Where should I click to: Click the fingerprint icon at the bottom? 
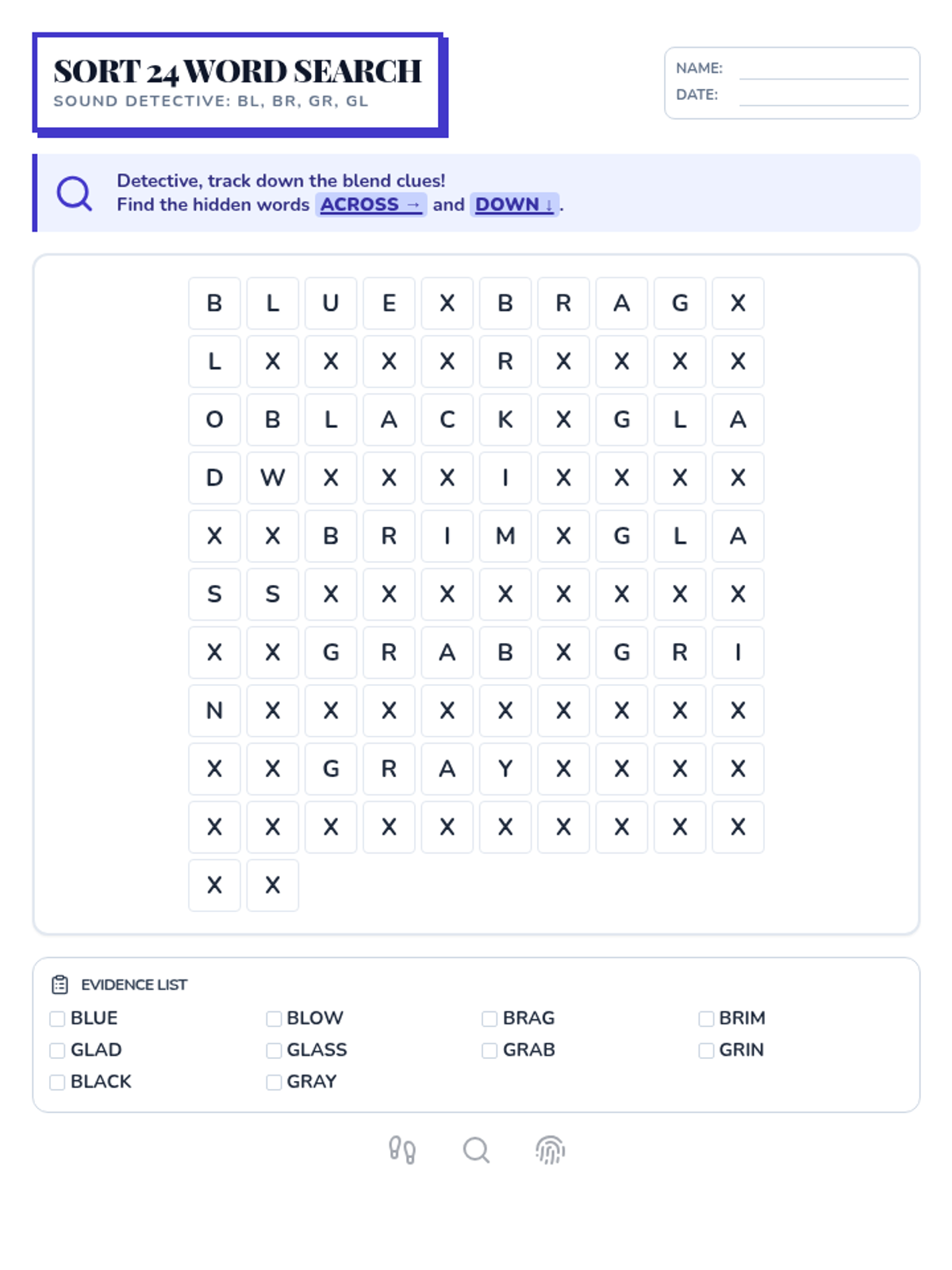[x=550, y=1150]
